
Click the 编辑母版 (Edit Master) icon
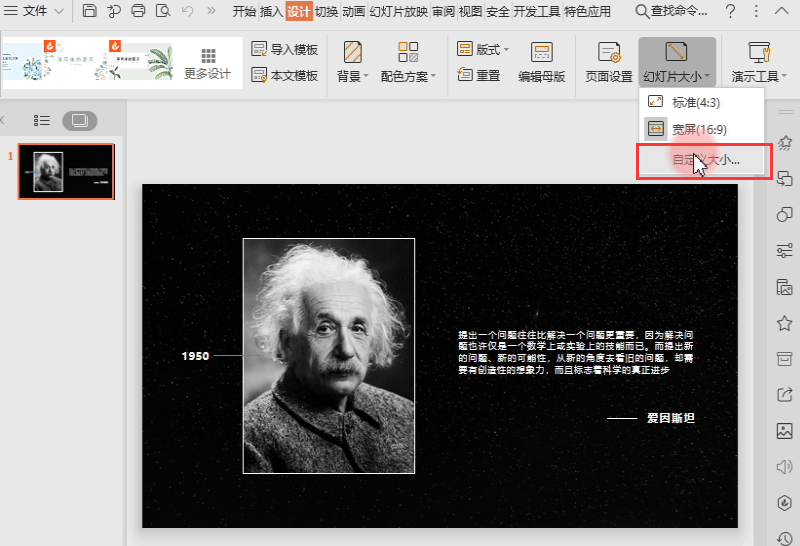(541, 63)
